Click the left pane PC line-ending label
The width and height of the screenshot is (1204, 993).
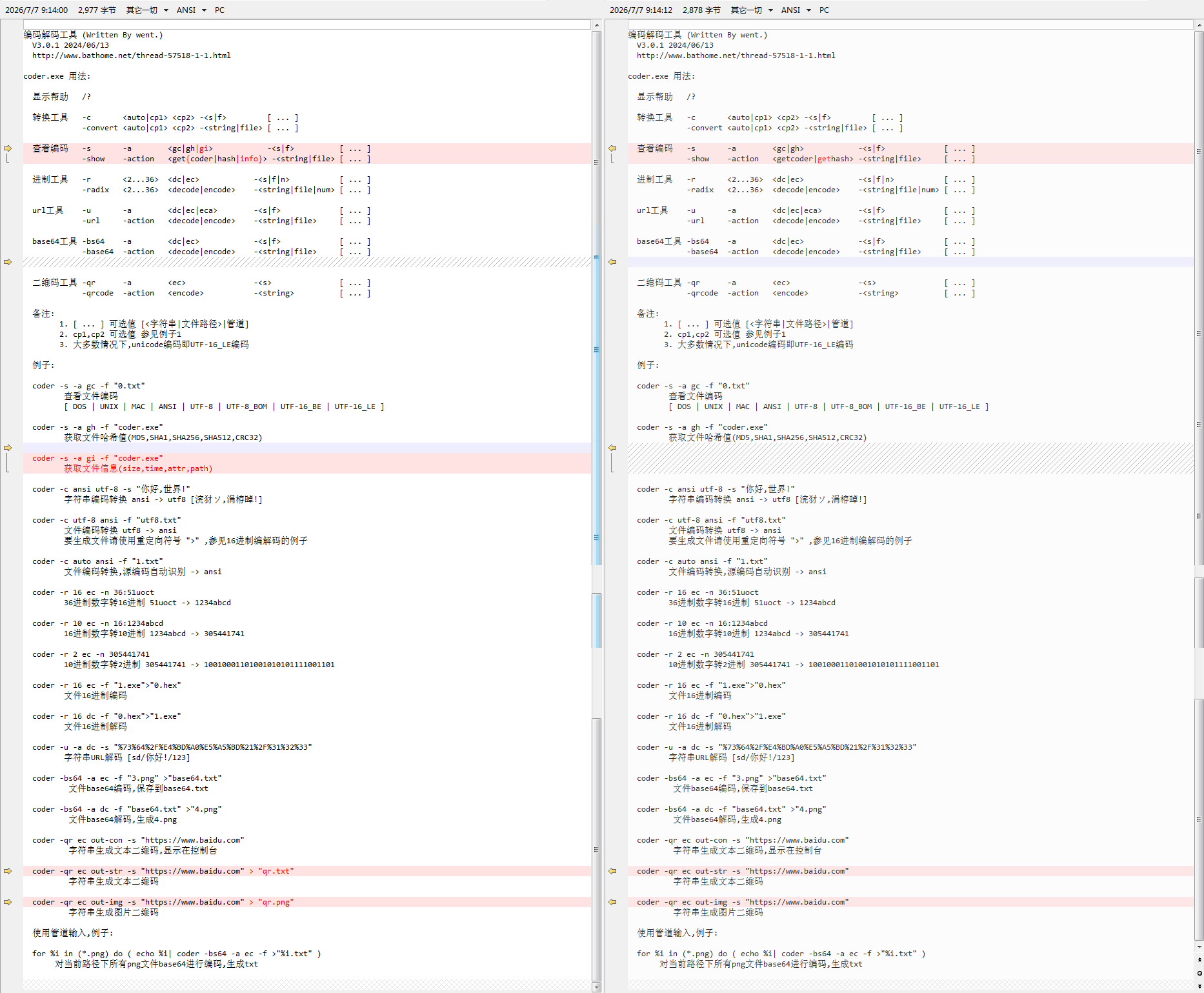click(x=219, y=10)
